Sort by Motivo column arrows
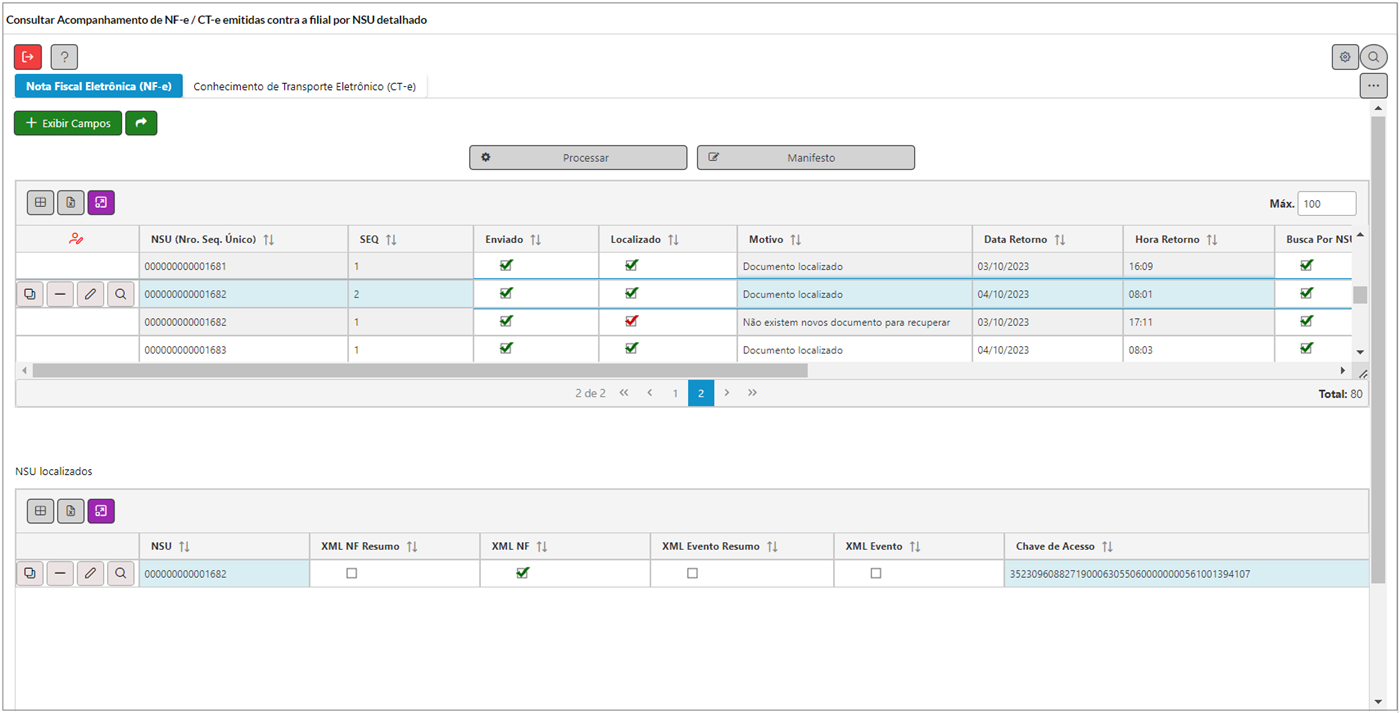 pyautogui.click(x=796, y=240)
